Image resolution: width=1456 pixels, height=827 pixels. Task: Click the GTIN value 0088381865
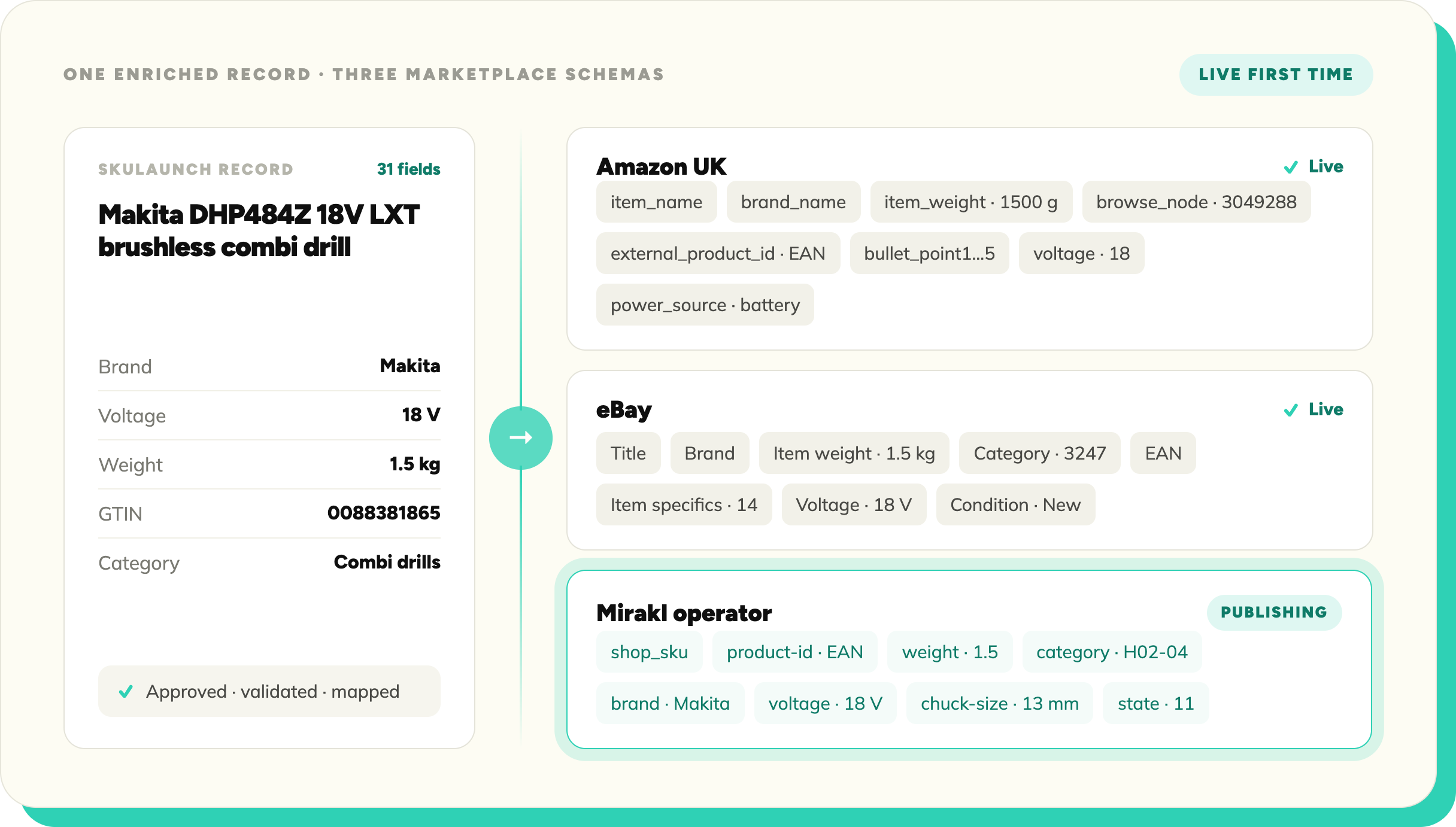[x=384, y=513]
